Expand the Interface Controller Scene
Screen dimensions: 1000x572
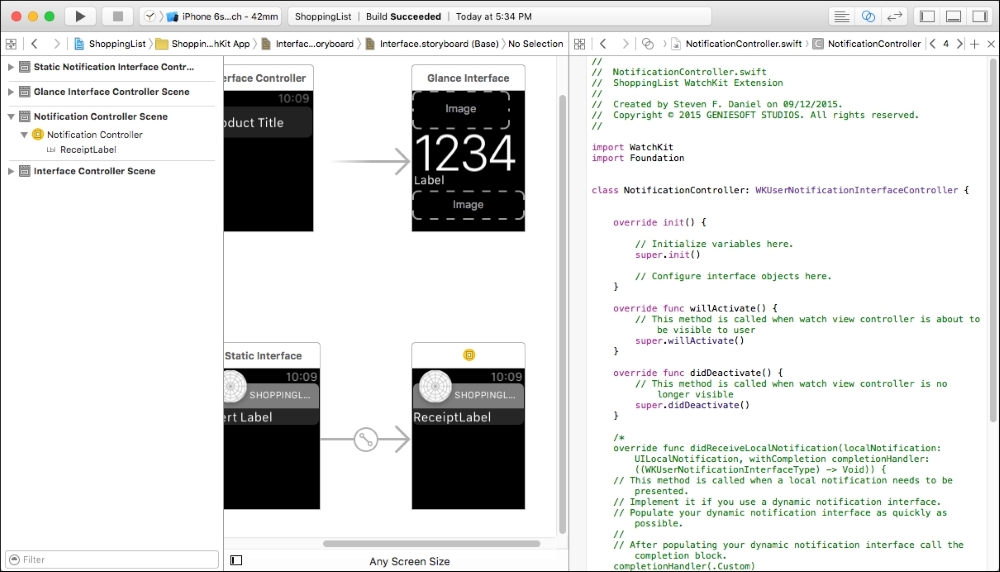click(12, 171)
